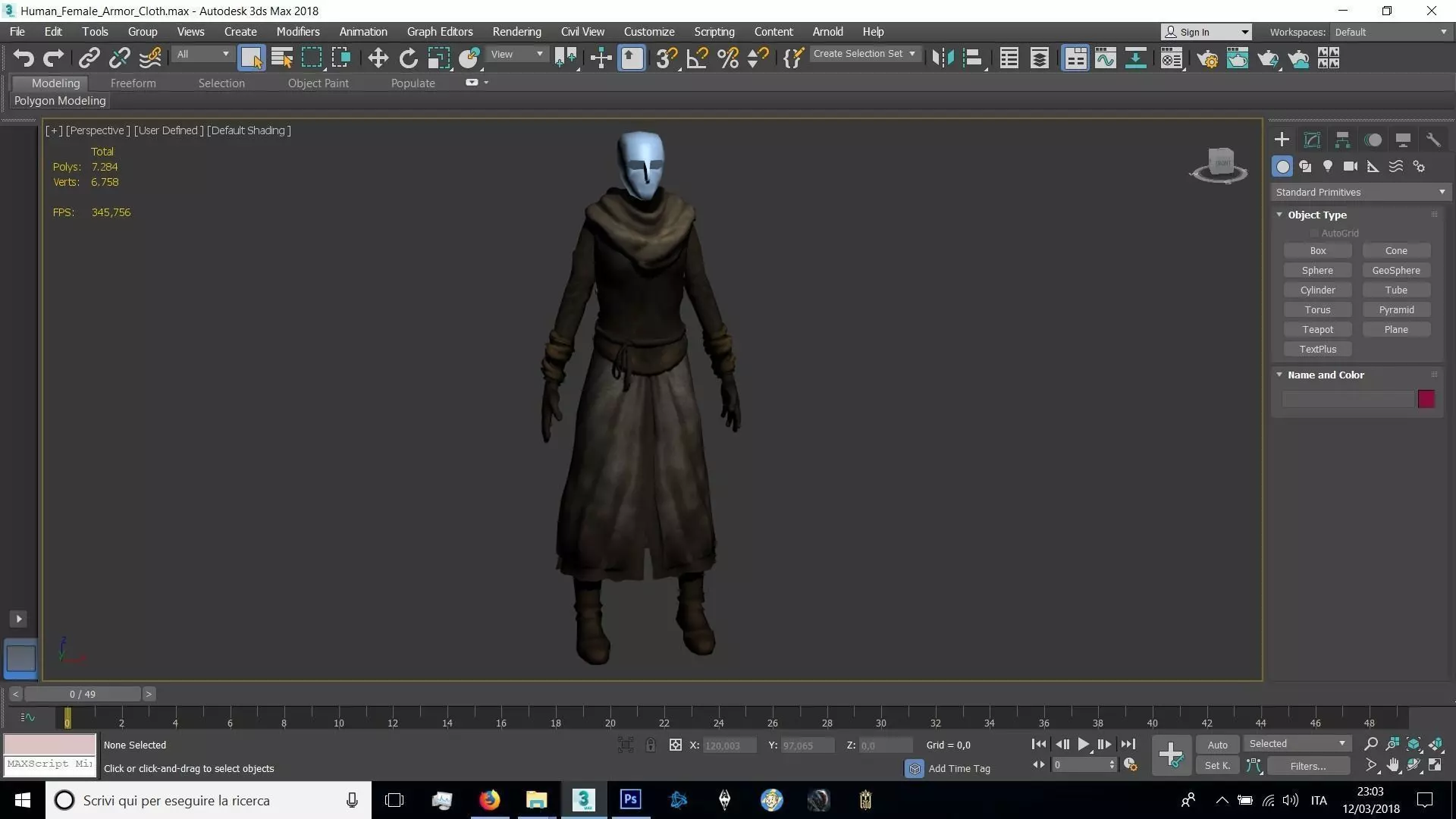Open the Curve Editor
This screenshot has height=819, width=1456.
(1105, 58)
